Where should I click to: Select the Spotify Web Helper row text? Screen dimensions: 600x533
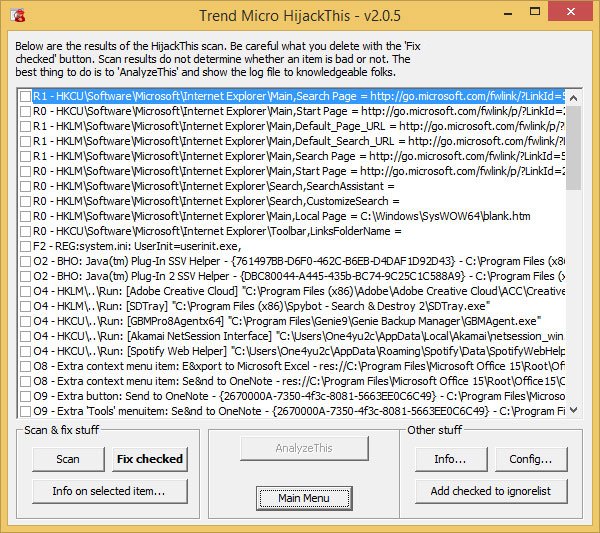[298, 351]
